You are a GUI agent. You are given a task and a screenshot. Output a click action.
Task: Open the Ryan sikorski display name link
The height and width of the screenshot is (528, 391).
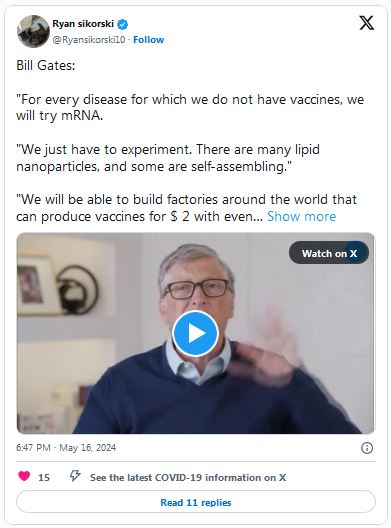(x=83, y=24)
